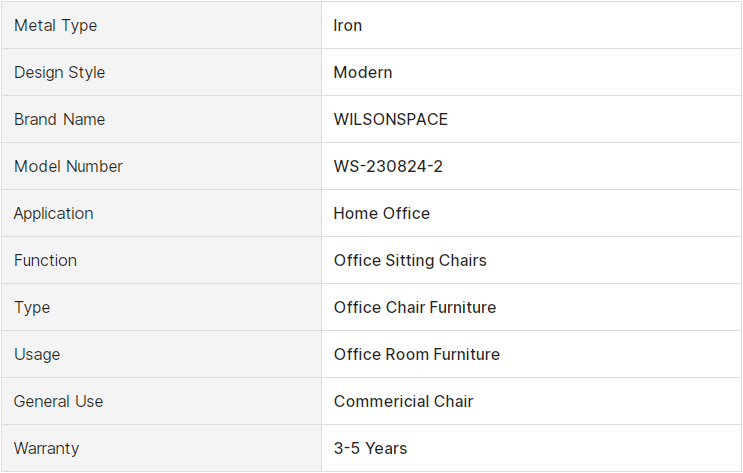Viewport: 743px width, 473px height.
Task: Click the Warranty label cell
Action: (161, 448)
